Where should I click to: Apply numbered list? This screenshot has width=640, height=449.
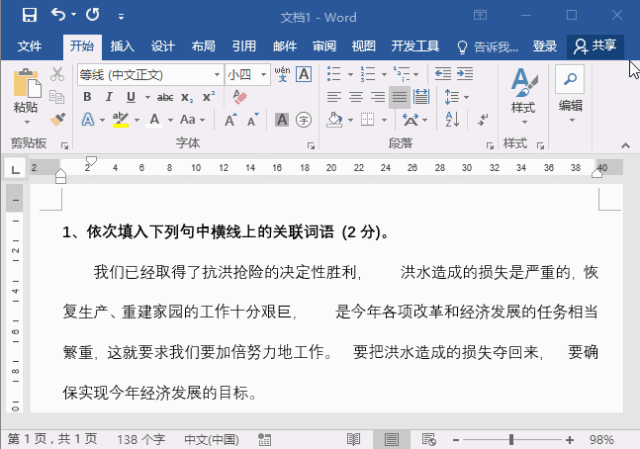pyautogui.click(x=368, y=74)
